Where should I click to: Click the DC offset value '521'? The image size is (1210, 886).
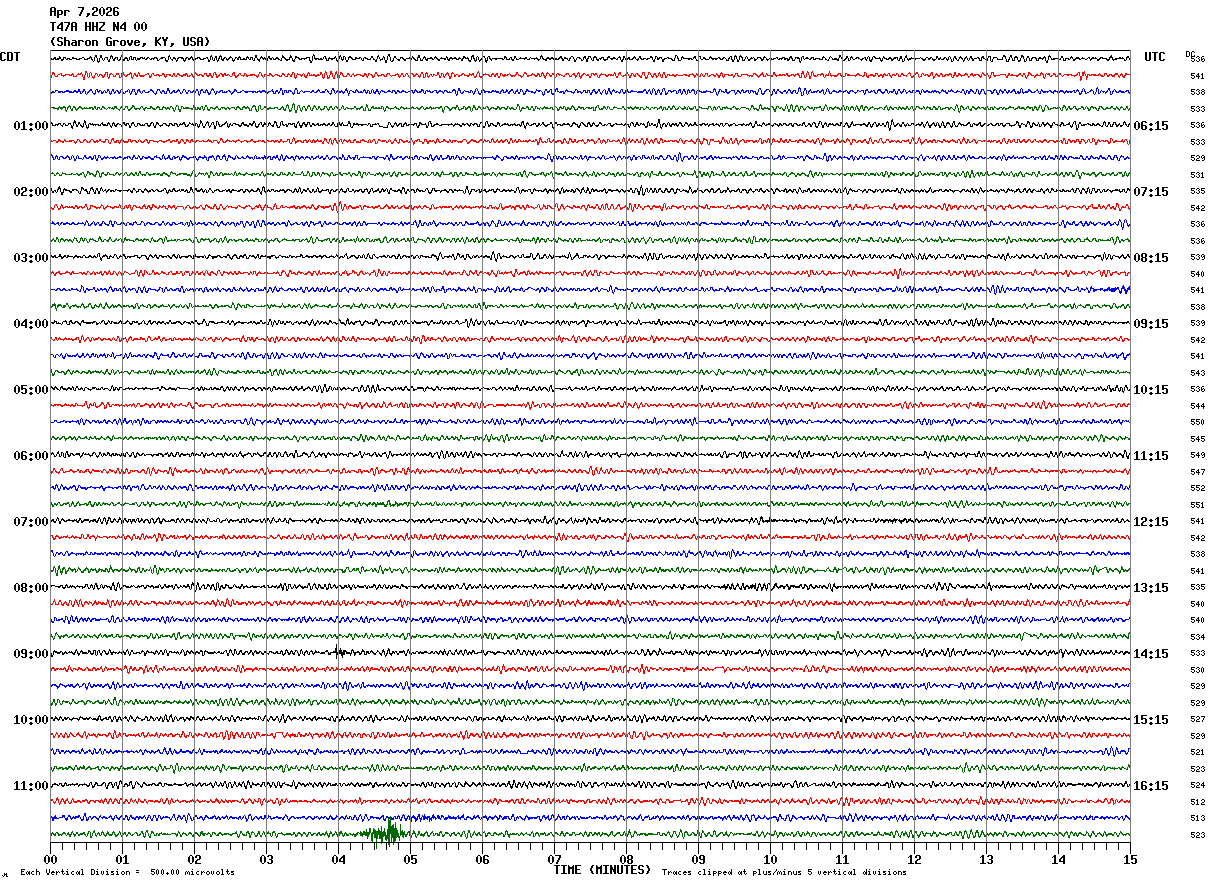1197,752
